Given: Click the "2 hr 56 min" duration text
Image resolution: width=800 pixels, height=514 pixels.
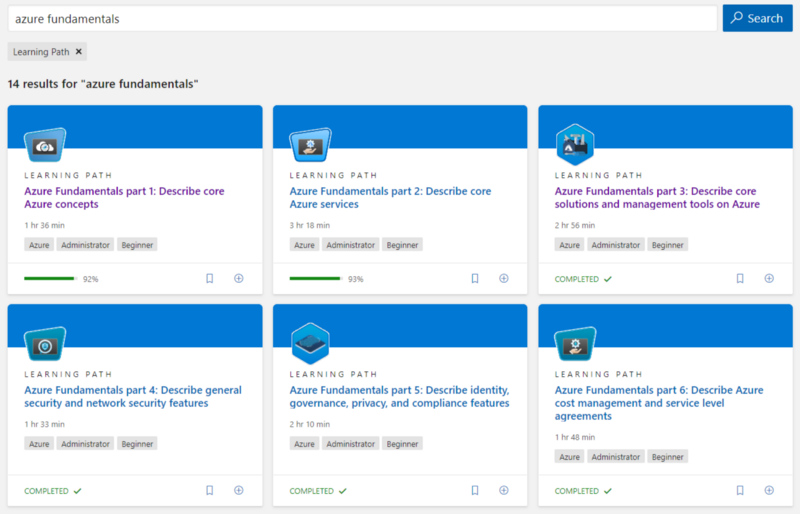Looking at the screenshot, I should (x=575, y=225).
